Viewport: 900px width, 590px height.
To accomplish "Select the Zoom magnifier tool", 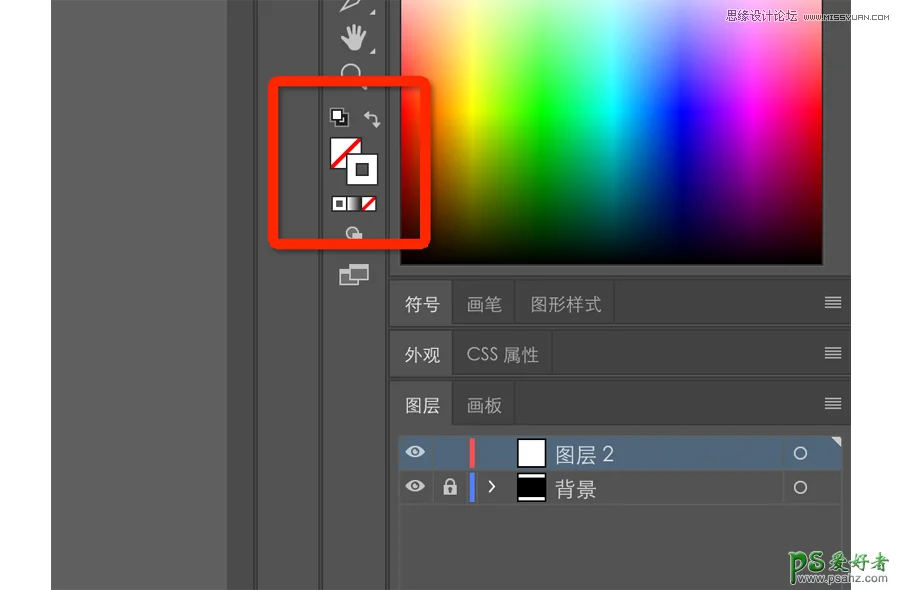I will tap(352, 75).
